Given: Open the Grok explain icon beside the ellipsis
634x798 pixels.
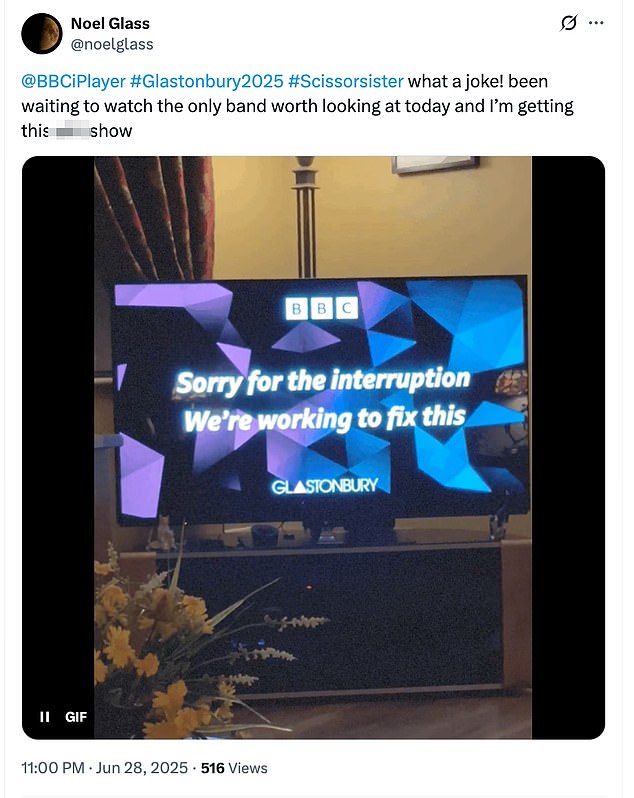Looking at the screenshot, I should 568,23.
